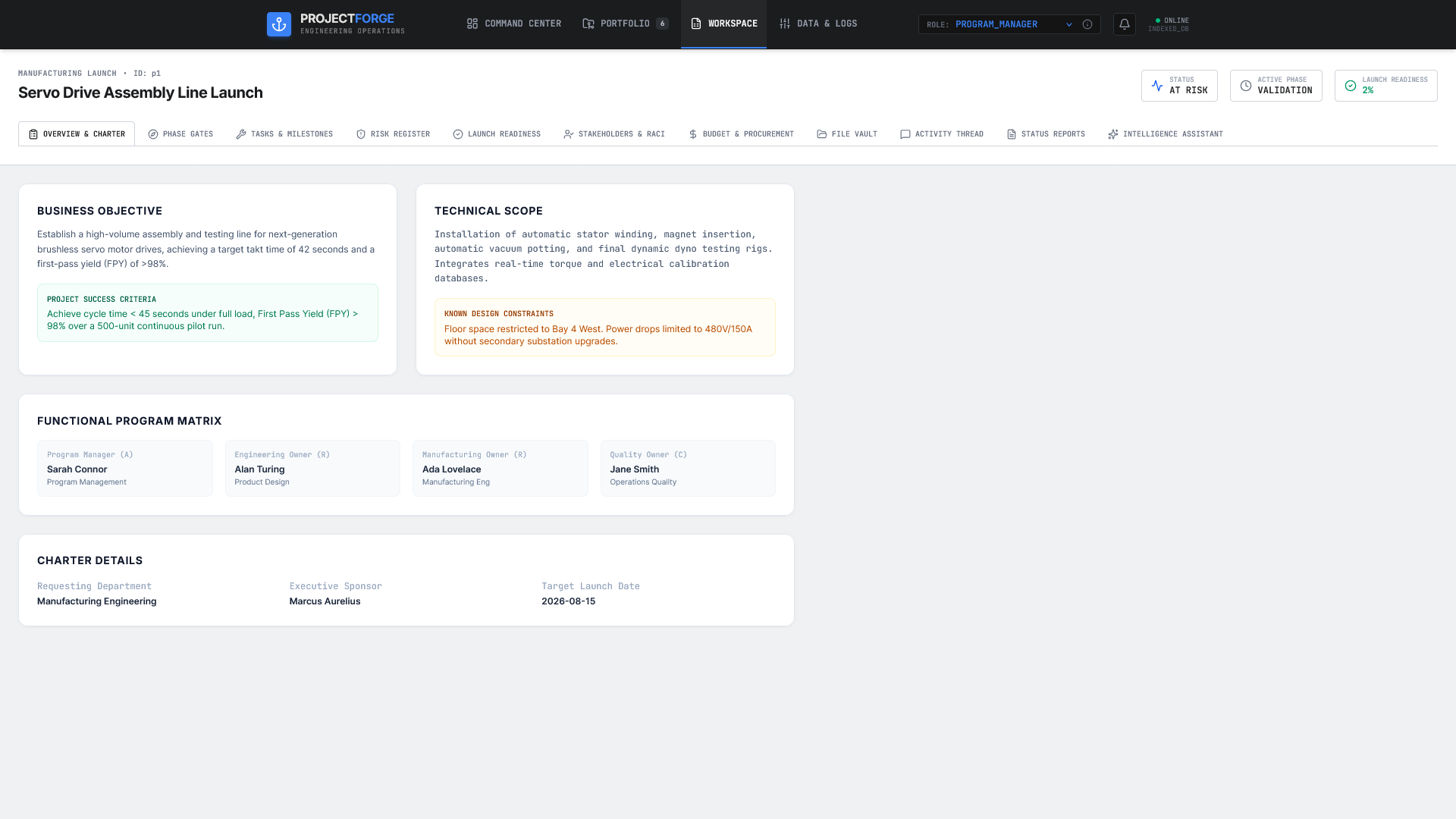Open the File Vault tab
Screen dimensions: 1456x819
[847, 134]
